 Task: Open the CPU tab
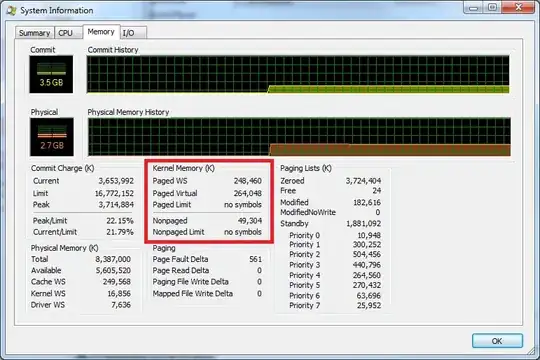[x=68, y=33]
